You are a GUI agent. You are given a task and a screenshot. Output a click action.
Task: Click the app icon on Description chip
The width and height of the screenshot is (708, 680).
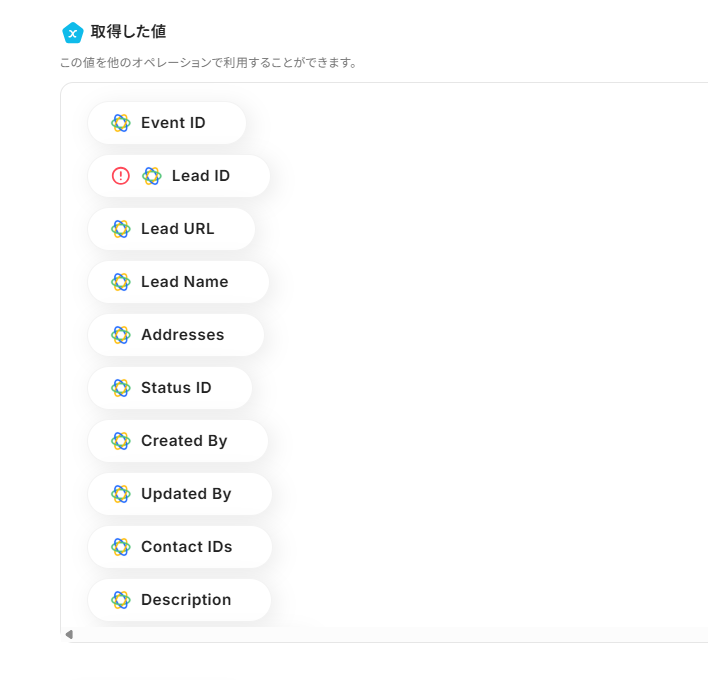121,600
